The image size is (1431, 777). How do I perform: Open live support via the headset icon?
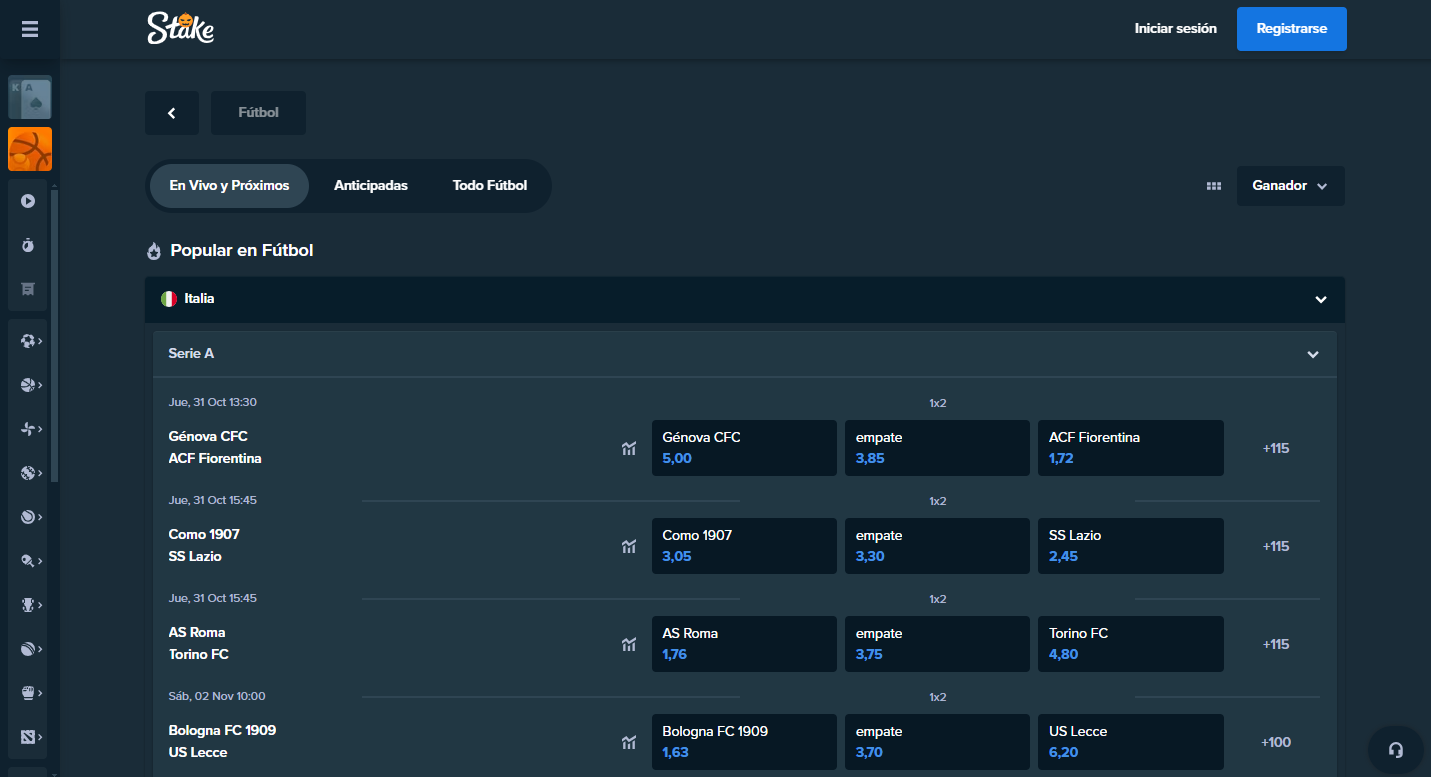tap(1396, 750)
